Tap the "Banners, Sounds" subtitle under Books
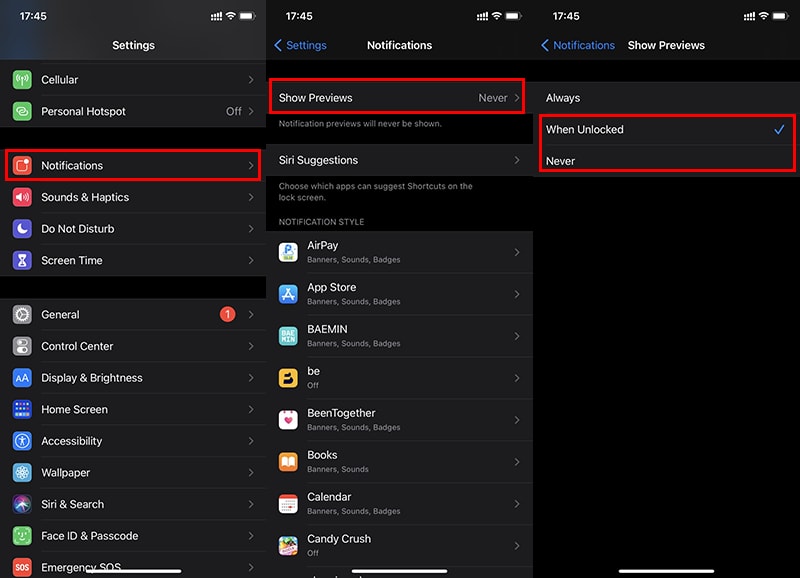 (338, 469)
